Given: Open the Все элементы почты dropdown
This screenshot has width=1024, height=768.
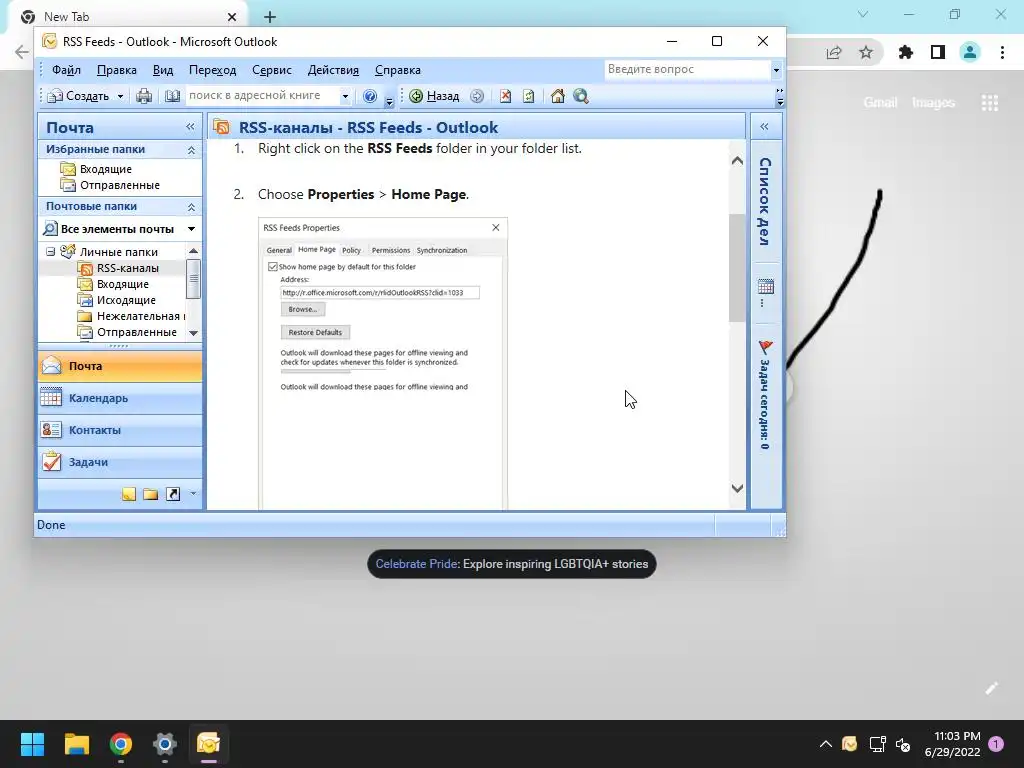Looking at the screenshot, I should (191, 229).
